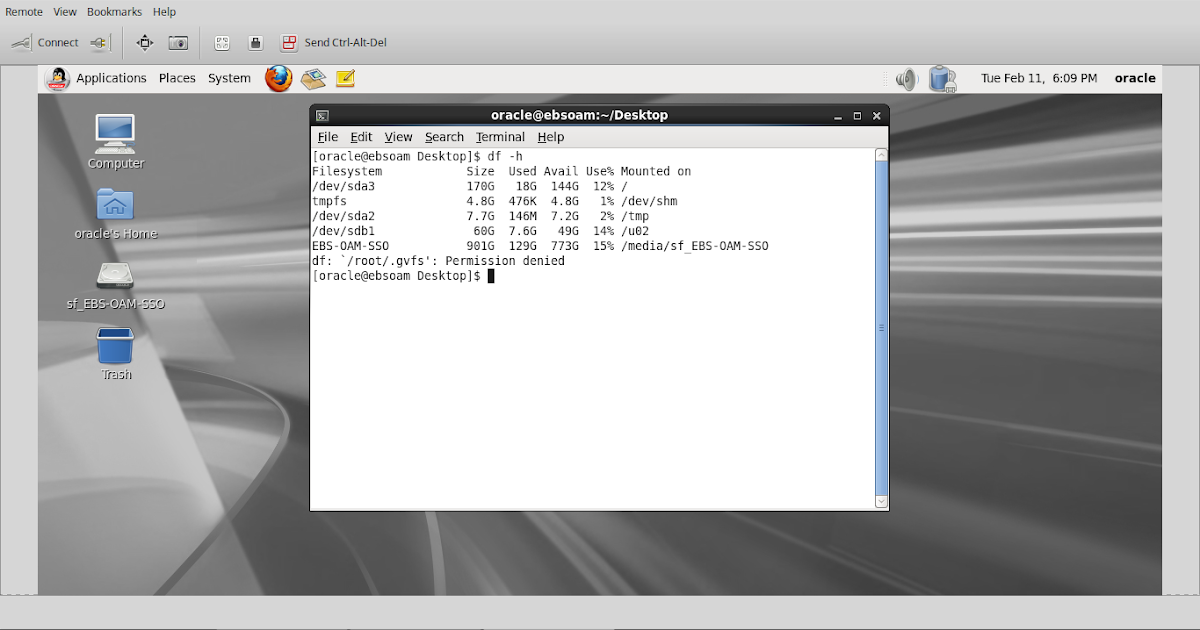Screen dimensions: 1200x630
Task: Click the volume speaker icon
Action: tap(906, 79)
